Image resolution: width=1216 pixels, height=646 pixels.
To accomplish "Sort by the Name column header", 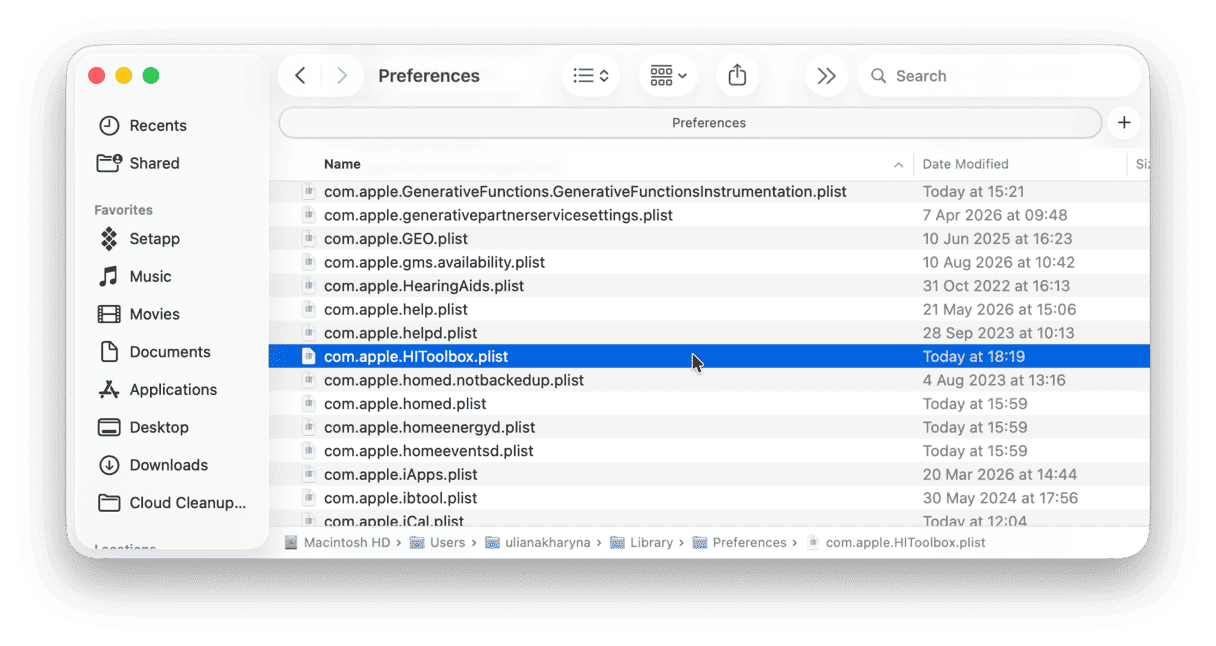I will click(342, 164).
